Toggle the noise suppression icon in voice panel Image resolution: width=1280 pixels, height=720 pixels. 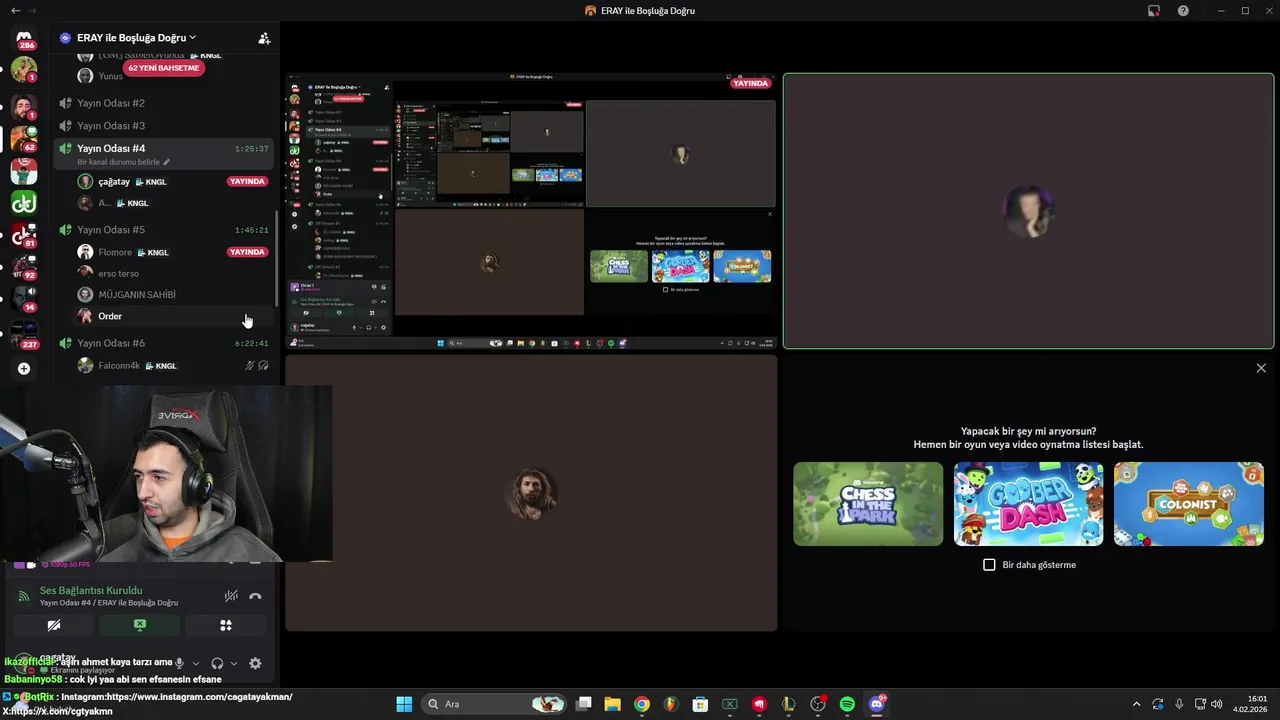pos(231,596)
